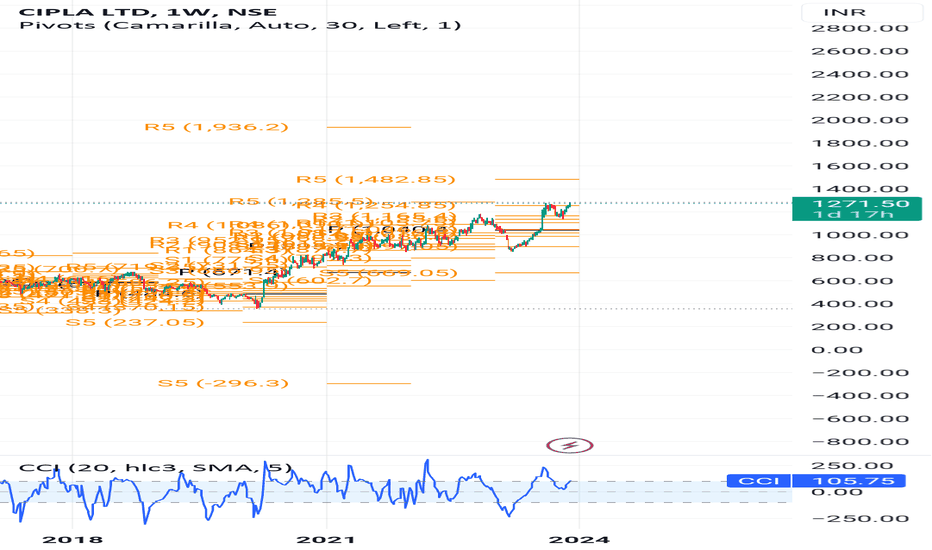Click the 600.00 price scale label

[852, 281]
